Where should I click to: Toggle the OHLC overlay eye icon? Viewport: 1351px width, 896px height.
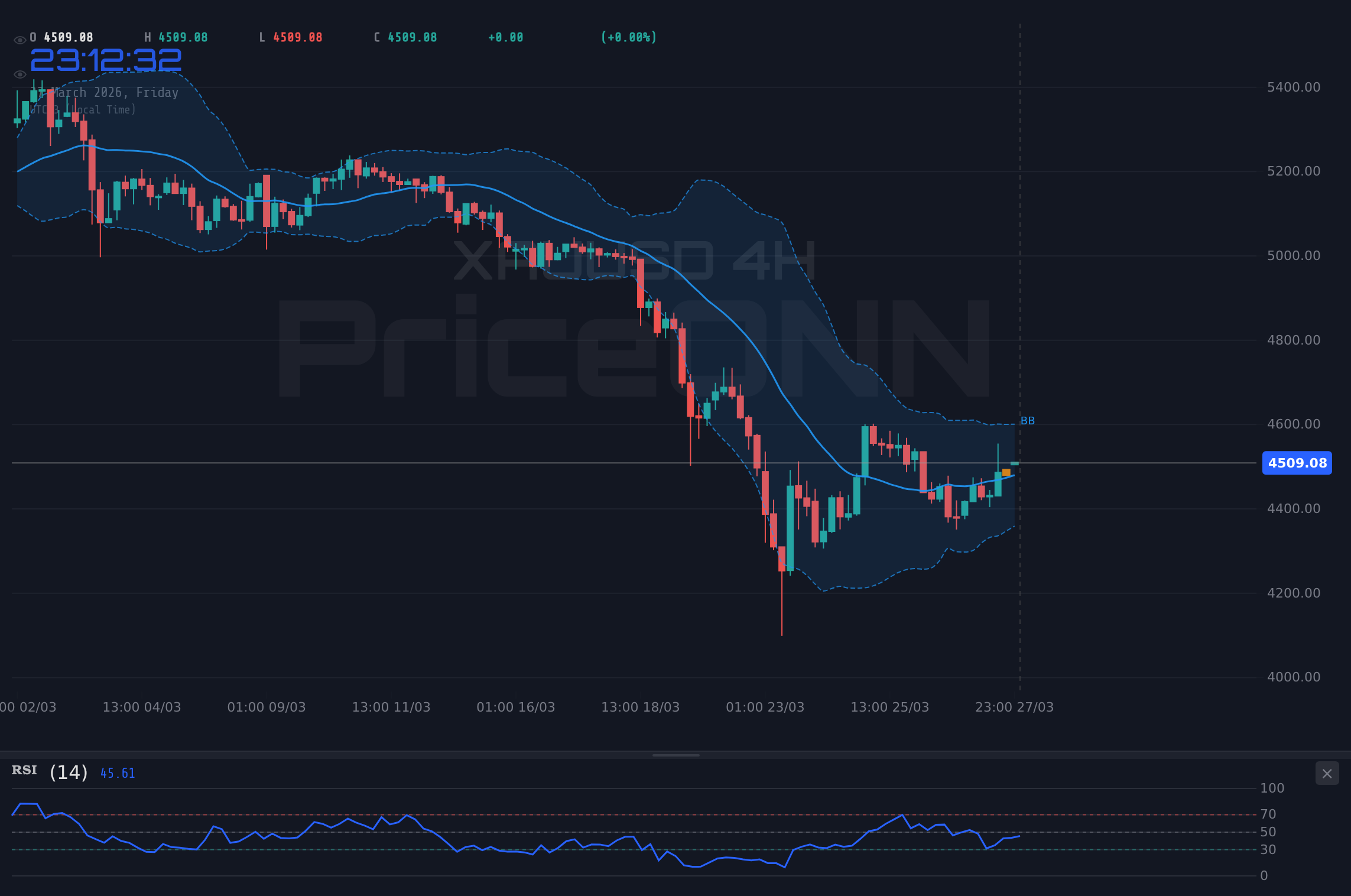(x=20, y=38)
